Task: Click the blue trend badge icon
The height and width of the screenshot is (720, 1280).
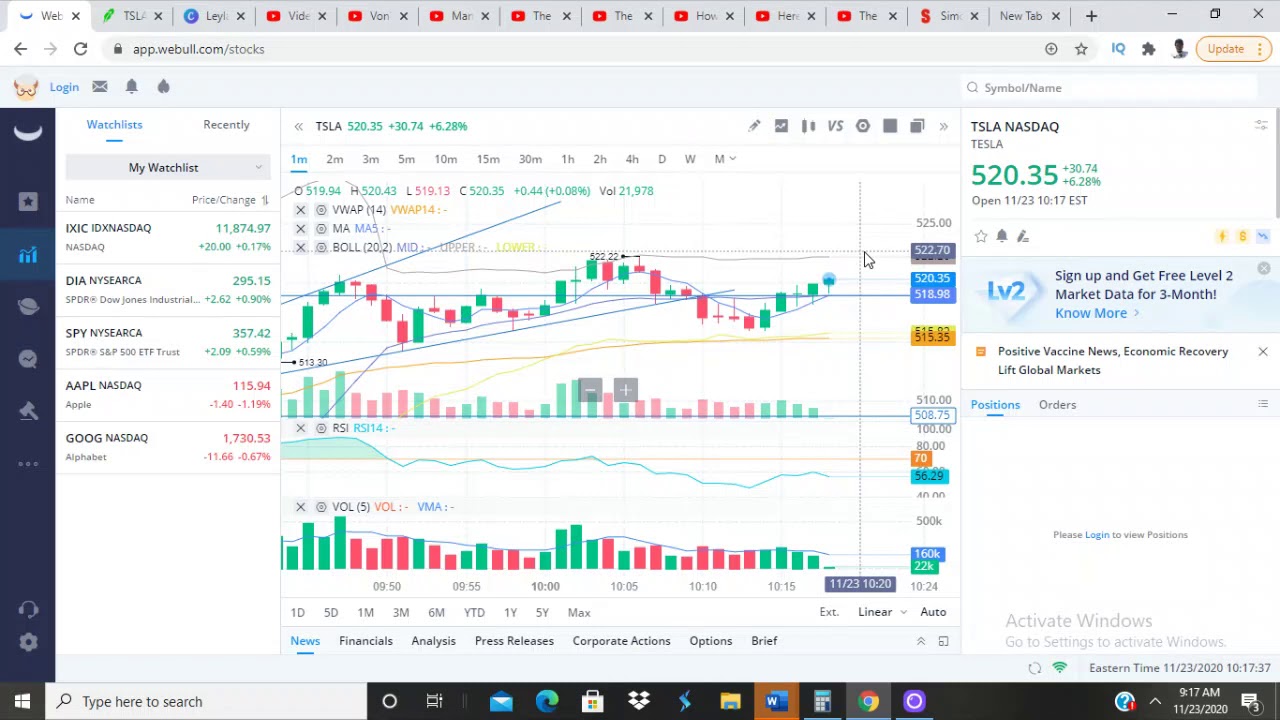Action: (x=1263, y=236)
